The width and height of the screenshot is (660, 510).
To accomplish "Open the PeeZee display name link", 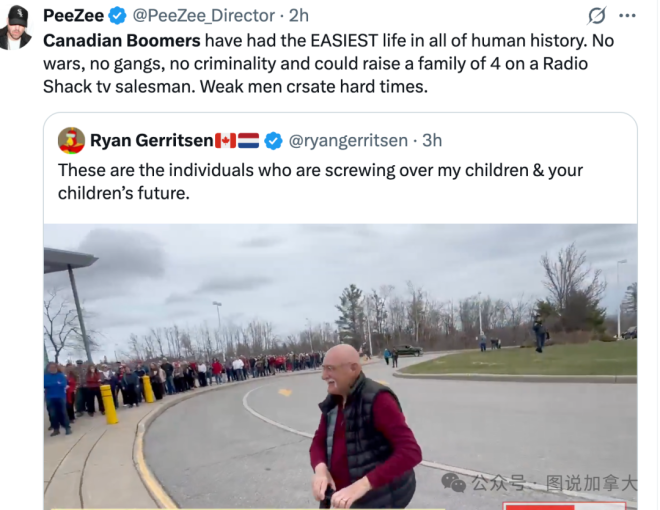I will (73, 16).
